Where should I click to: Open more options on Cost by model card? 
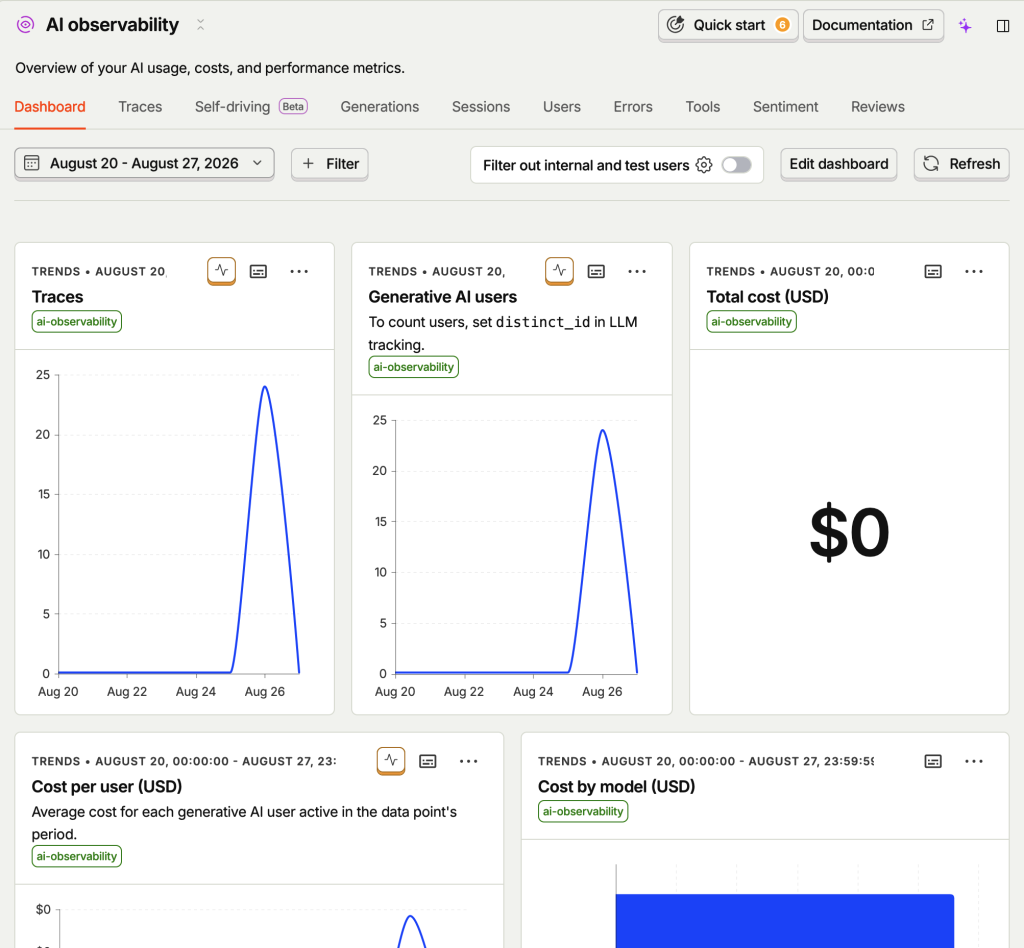tap(974, 761)
